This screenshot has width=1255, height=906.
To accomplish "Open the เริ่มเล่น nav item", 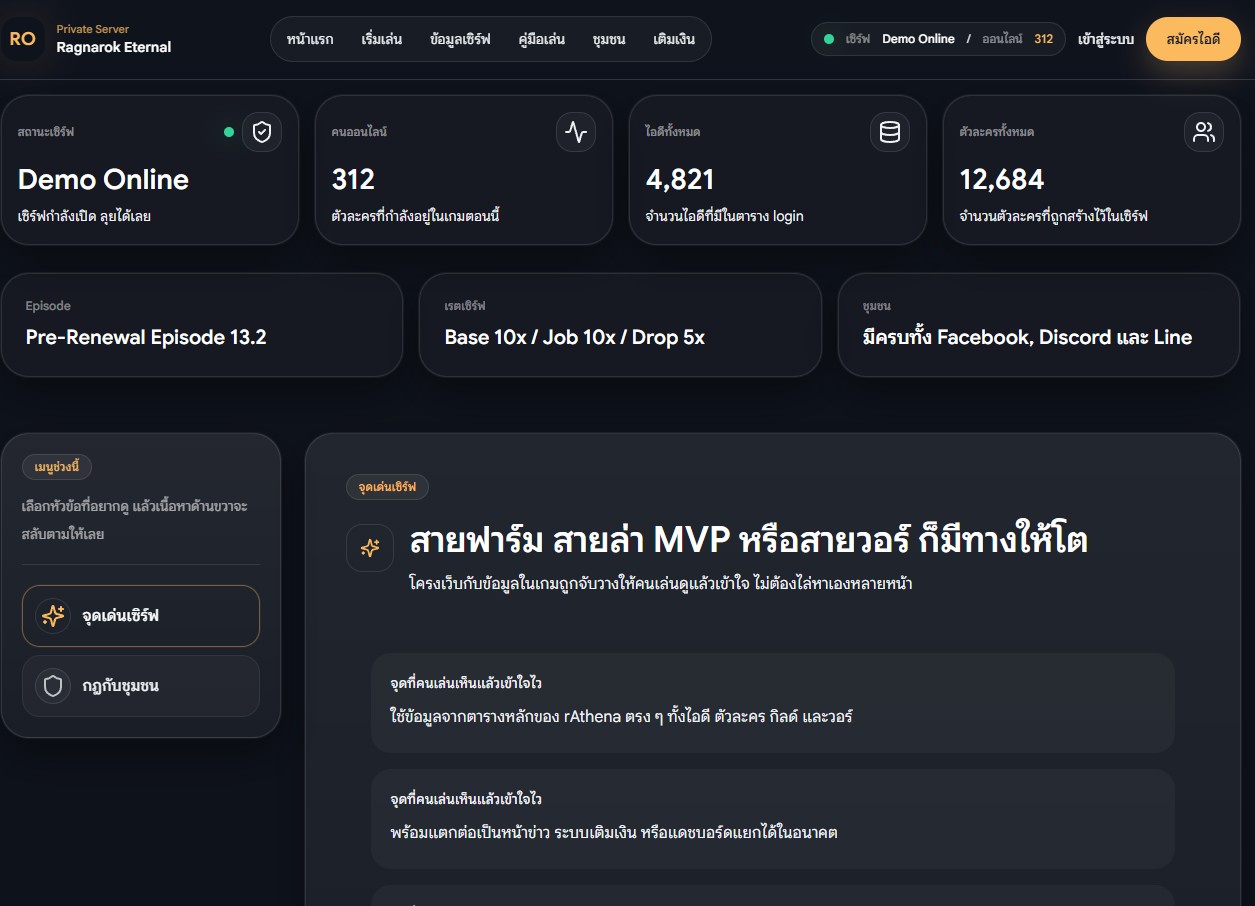I will tap(382, 39).
